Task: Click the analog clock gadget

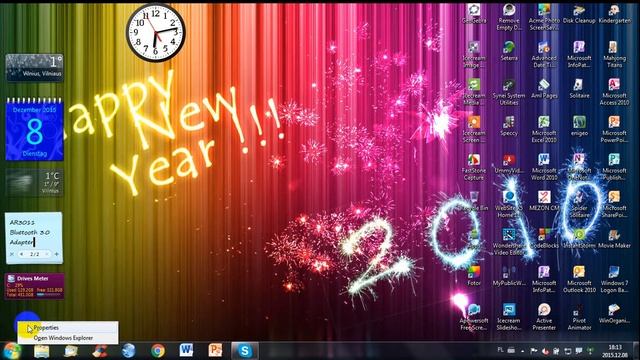Action: [156, 33]
